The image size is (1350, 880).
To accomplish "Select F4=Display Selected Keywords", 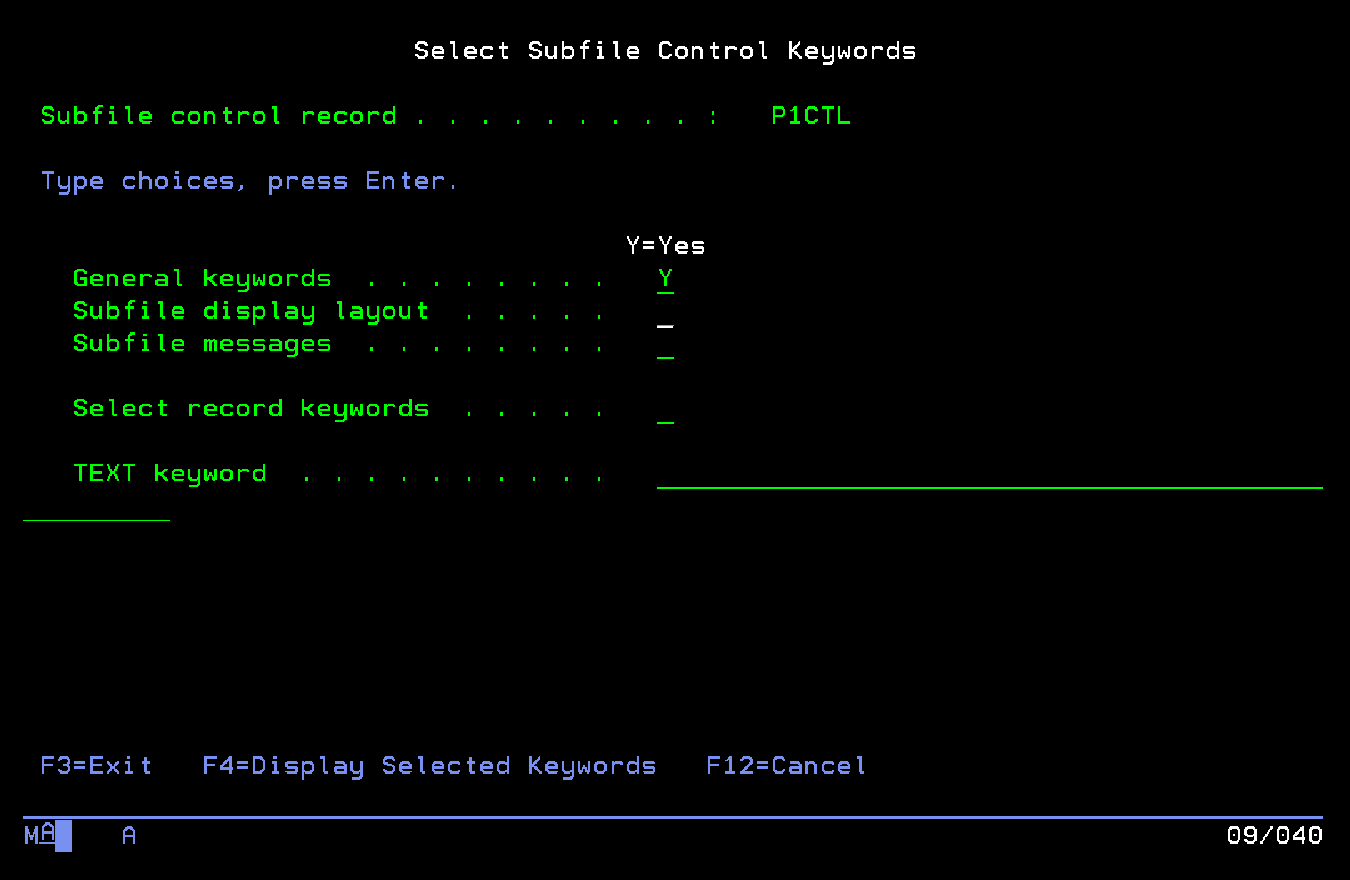I will [430, 766].
